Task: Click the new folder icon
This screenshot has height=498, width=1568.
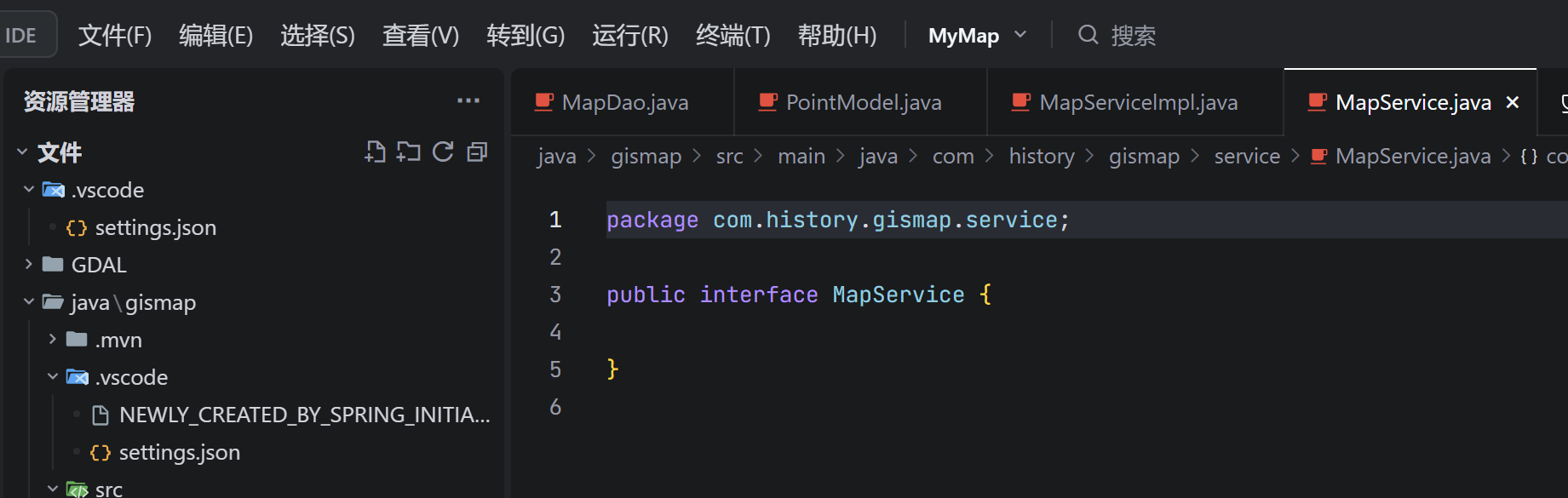Action: (409, 152)
